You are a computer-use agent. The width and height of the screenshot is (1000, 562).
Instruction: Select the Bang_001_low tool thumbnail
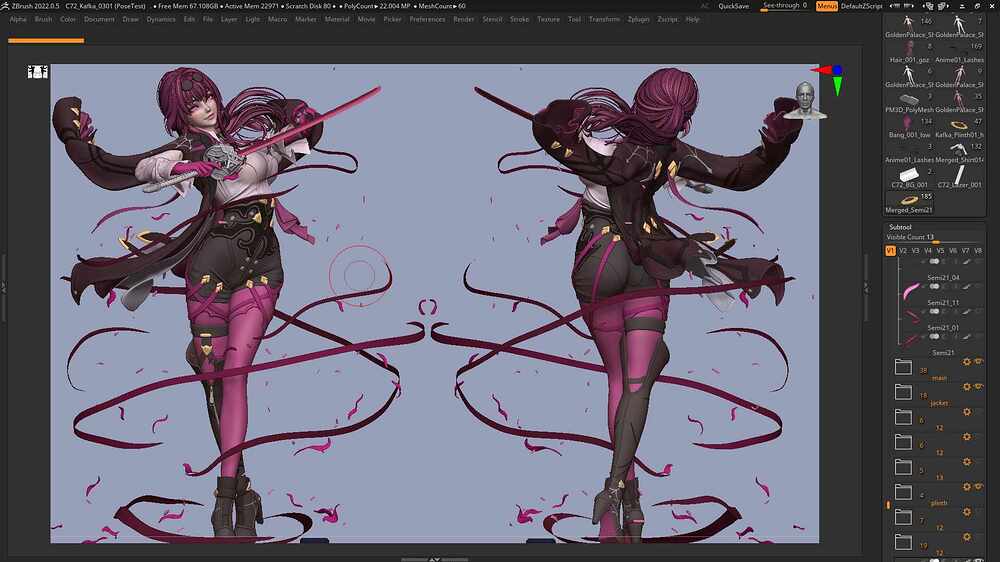[x=909, y=122]
